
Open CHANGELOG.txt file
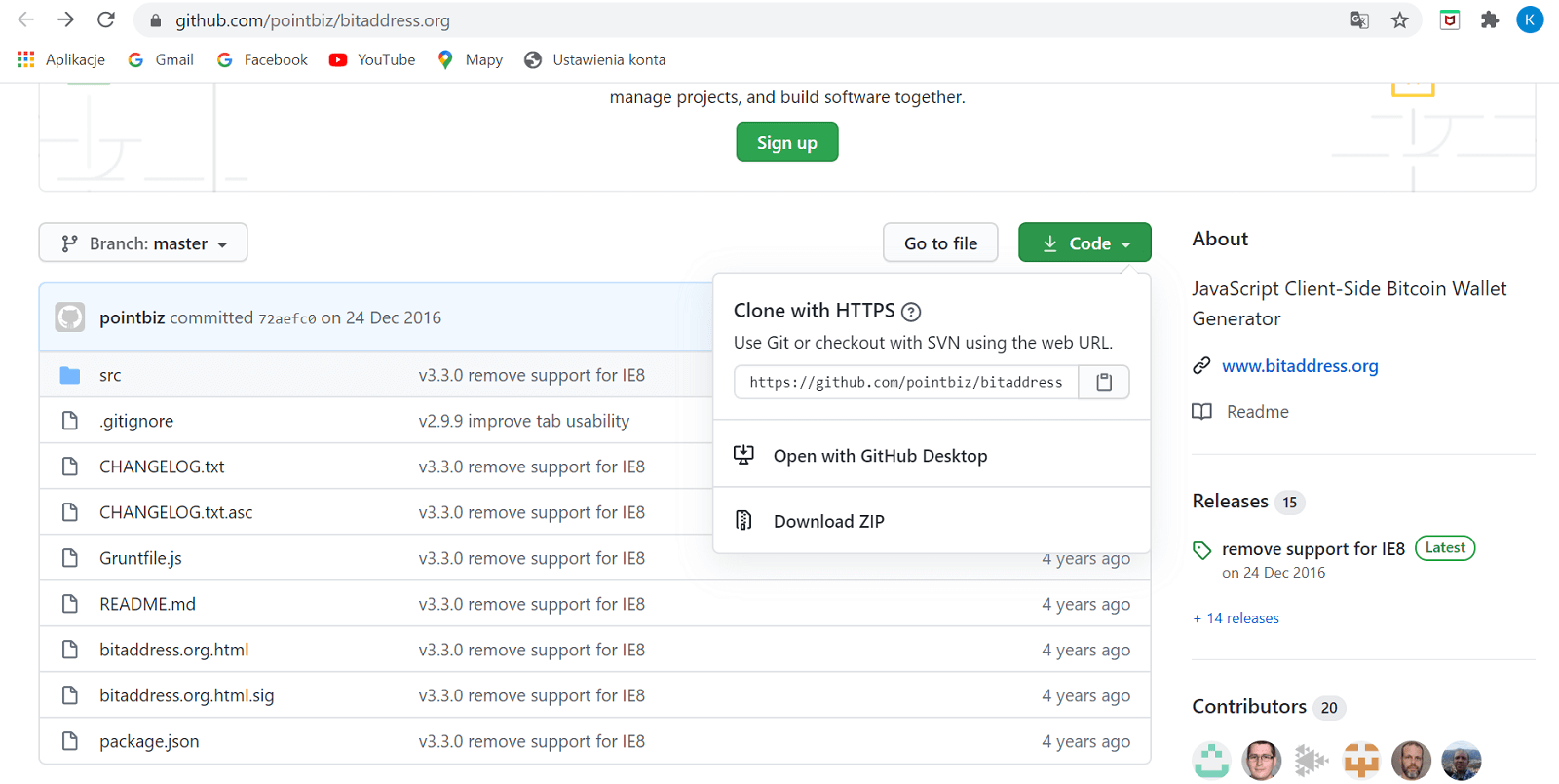tap(162, 467)
